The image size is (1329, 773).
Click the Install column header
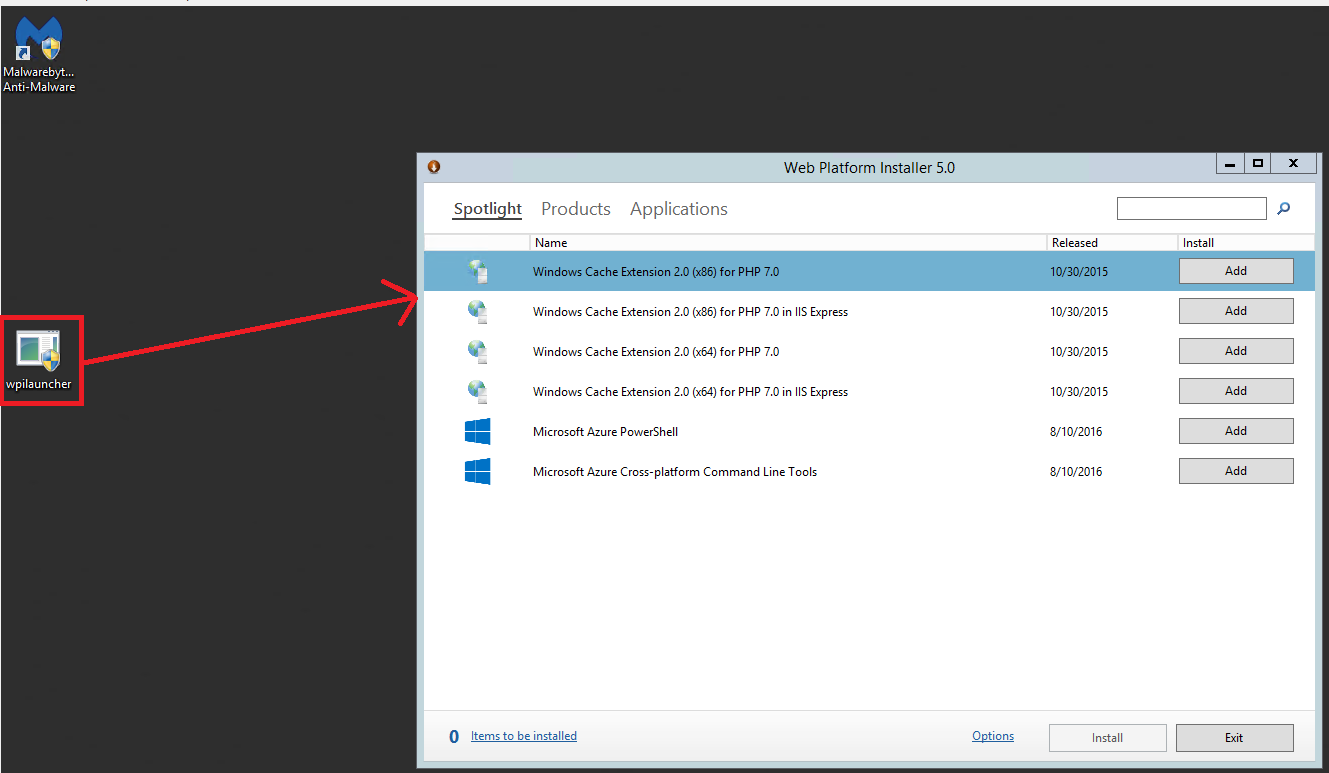(x=1246, y=243)
